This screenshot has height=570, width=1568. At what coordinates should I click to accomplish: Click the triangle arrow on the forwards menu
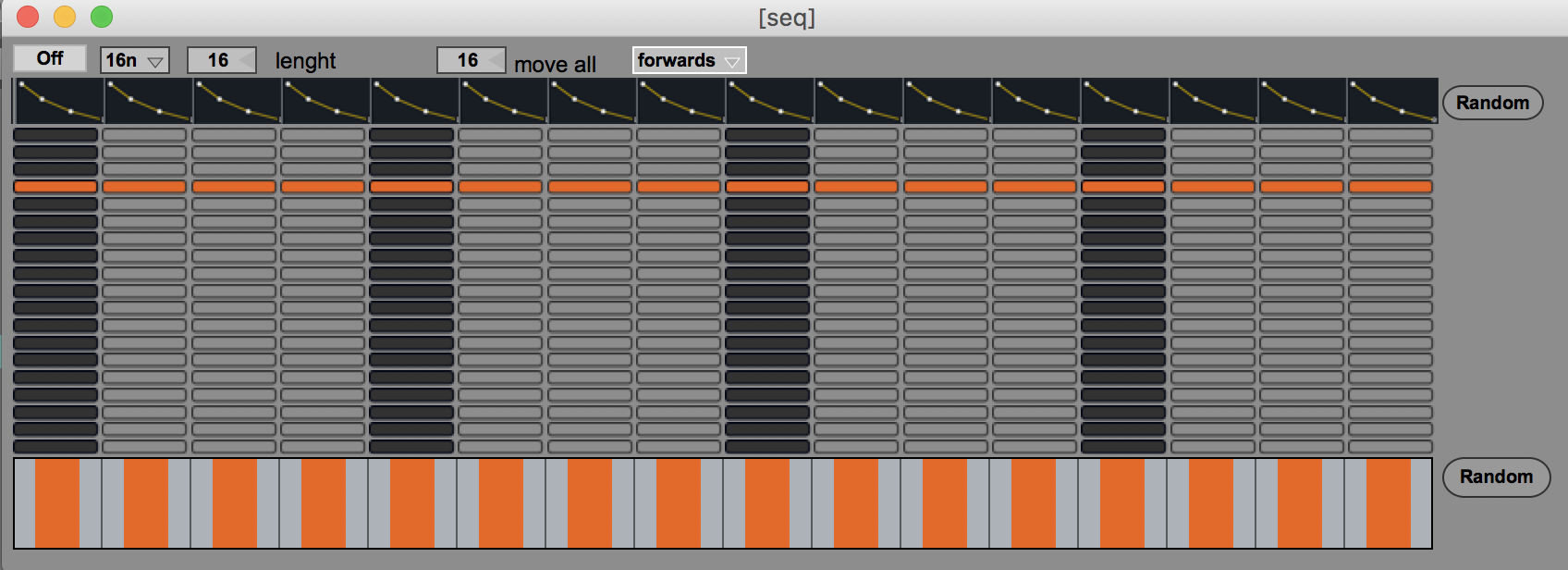click(731, 62)
